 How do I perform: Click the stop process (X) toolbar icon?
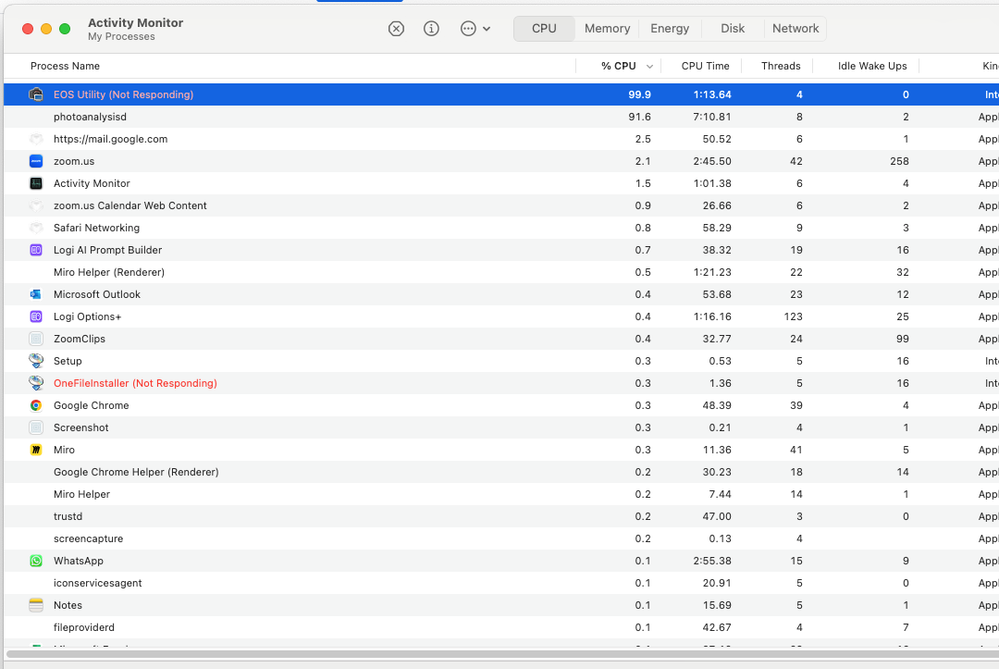tap(396, 28)
